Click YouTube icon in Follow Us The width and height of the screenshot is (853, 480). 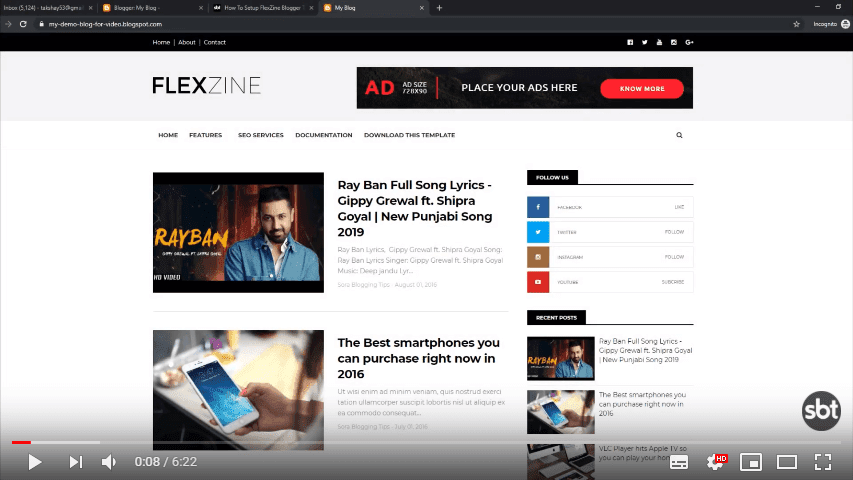click(538, 282)
